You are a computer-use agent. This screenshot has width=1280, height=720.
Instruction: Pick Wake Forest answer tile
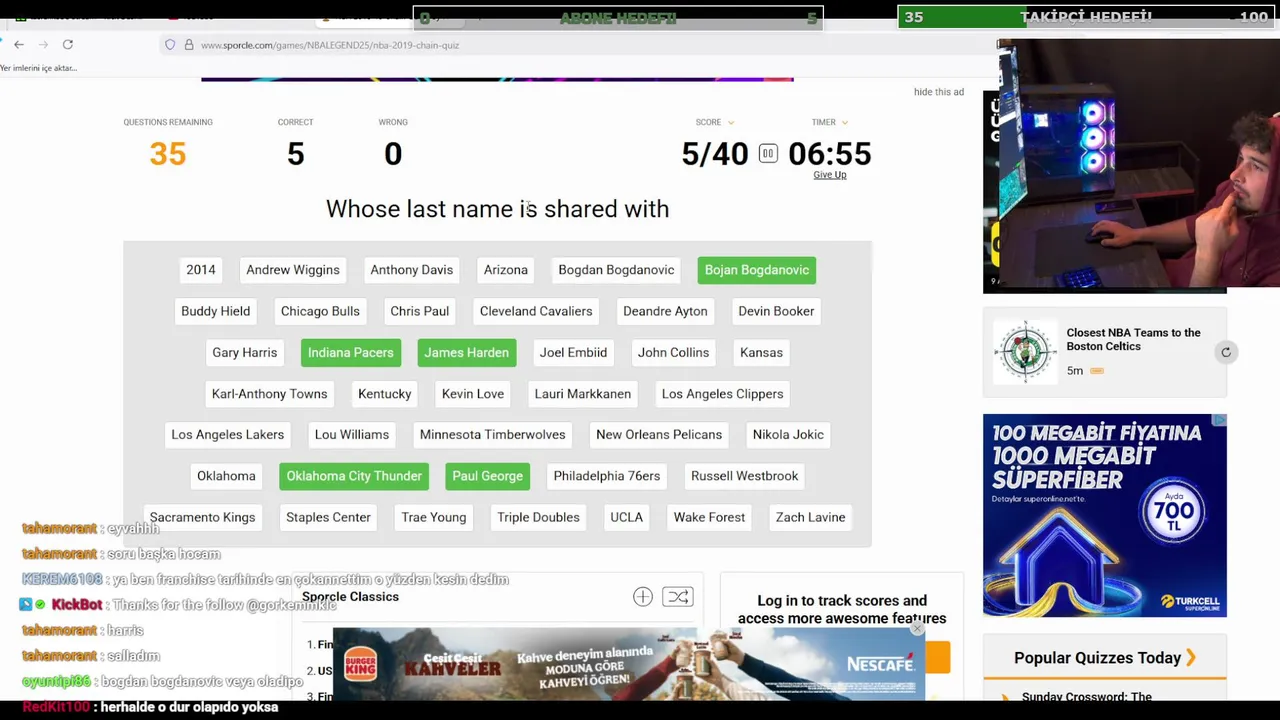[709, 517]
